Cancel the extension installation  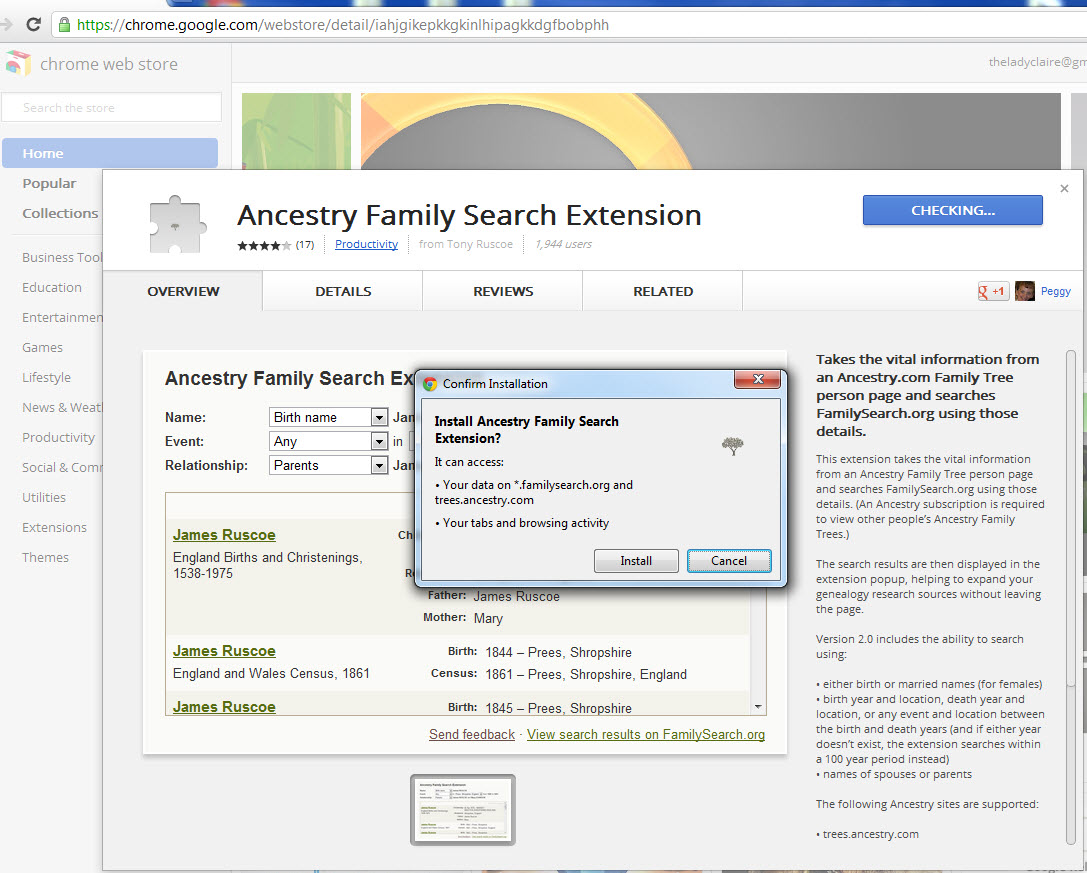[729, 560]
